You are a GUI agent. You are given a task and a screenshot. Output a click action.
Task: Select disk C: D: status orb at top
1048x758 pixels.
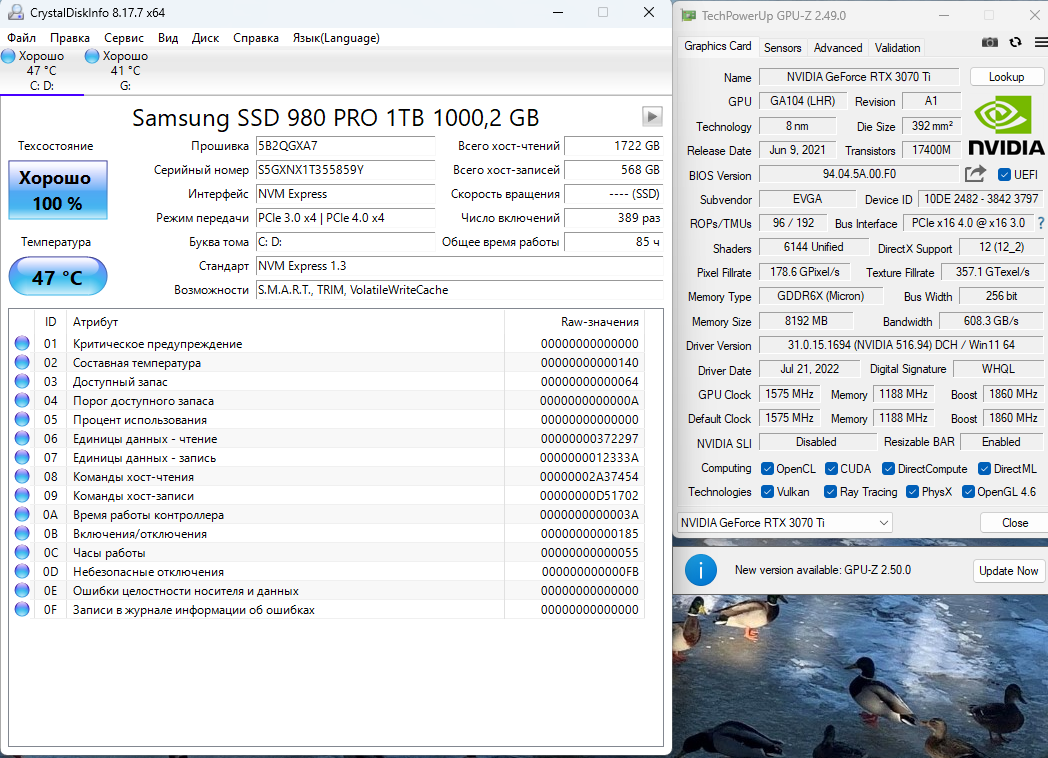click(x=8, y=56)
